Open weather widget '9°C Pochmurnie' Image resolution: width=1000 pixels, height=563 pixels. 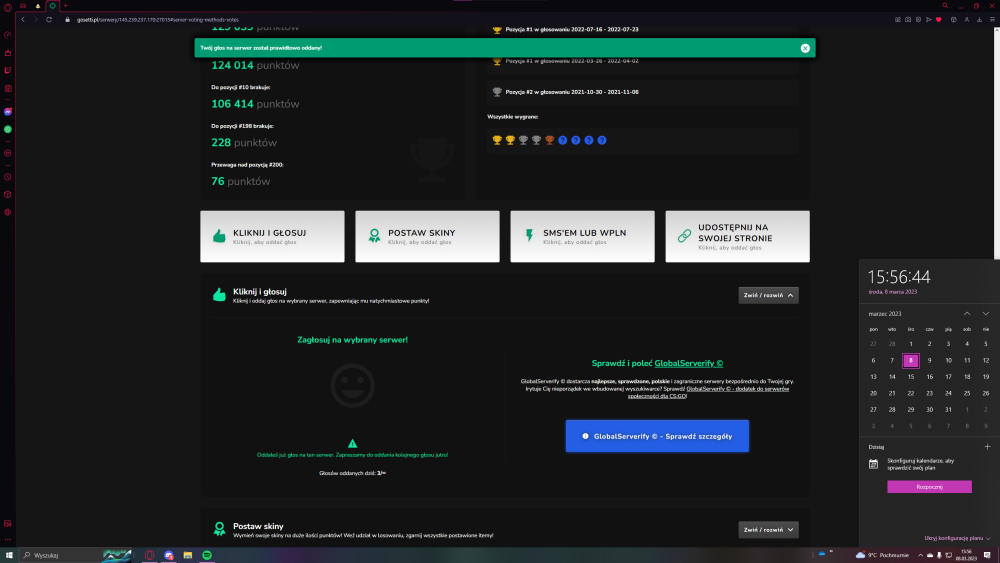[883, 555]
